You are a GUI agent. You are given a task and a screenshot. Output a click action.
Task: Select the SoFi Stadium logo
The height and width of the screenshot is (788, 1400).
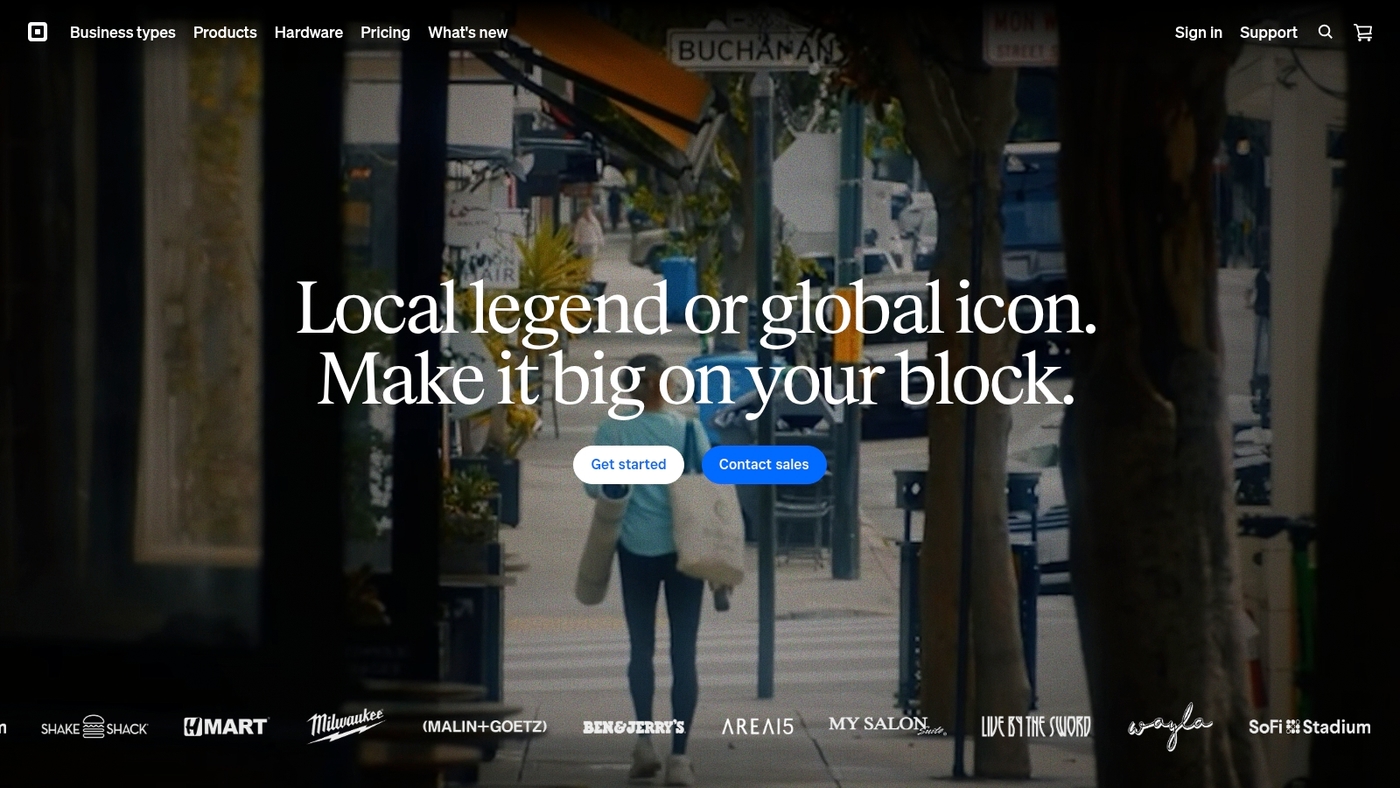(1309, 727)
